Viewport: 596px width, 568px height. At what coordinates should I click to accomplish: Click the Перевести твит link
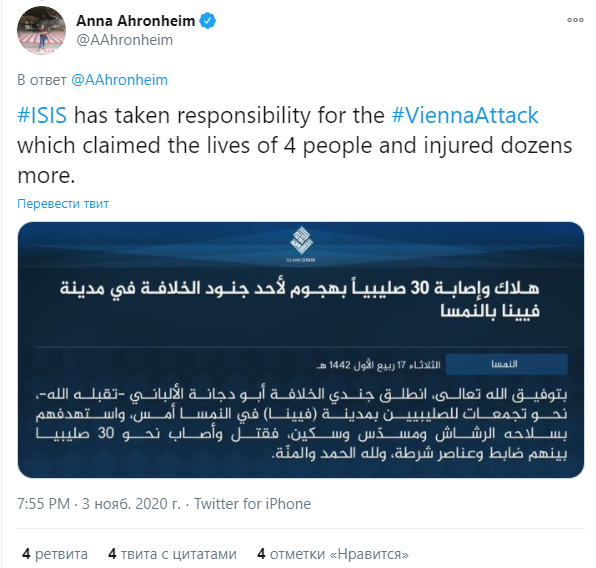(x=63, y=204)
